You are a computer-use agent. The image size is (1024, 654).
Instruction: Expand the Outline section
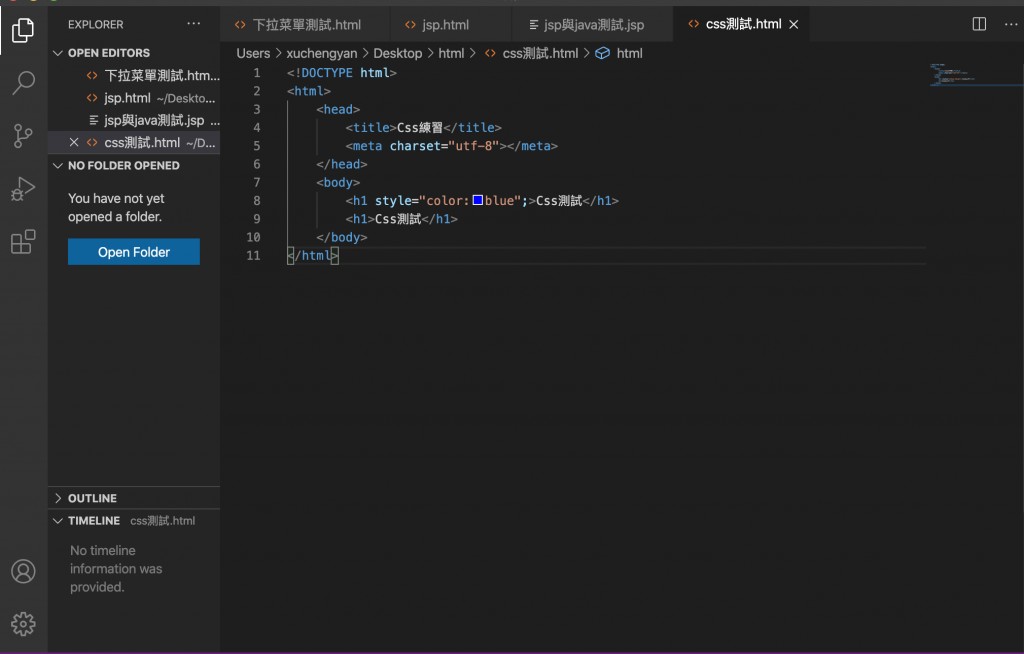click(x=58, y=498)
